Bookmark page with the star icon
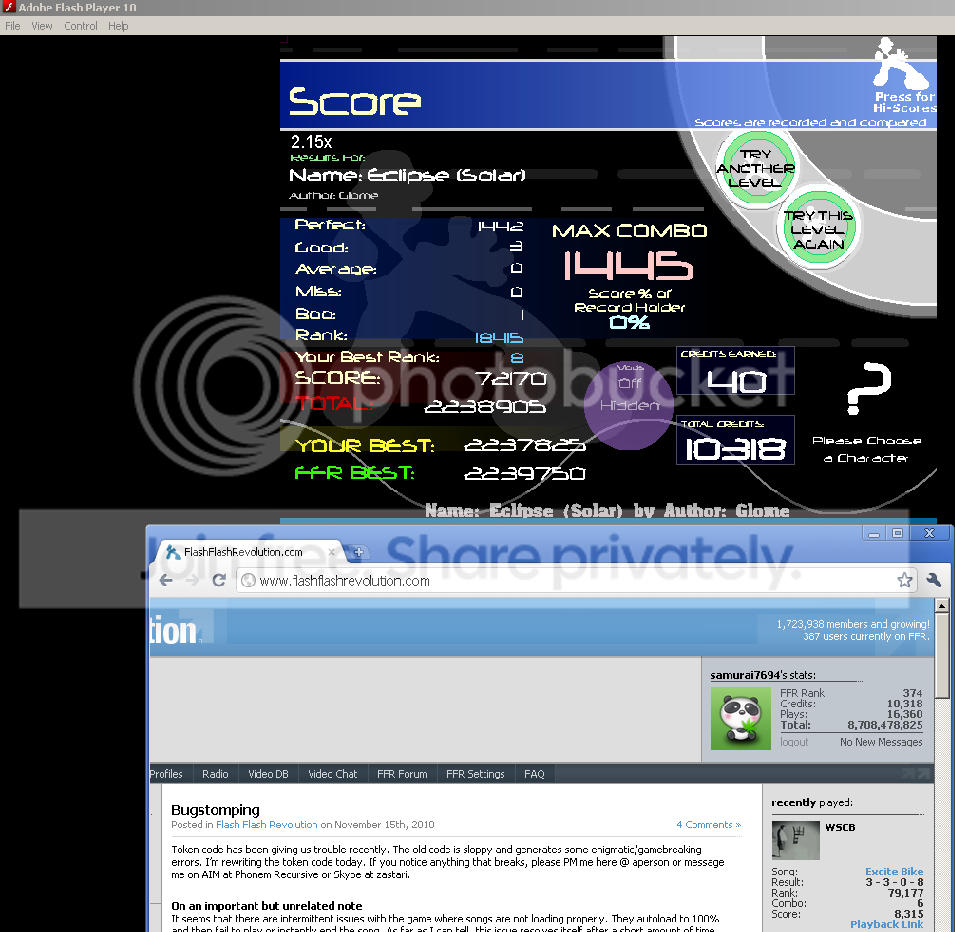The image size is (955, 932). point(904,580)
